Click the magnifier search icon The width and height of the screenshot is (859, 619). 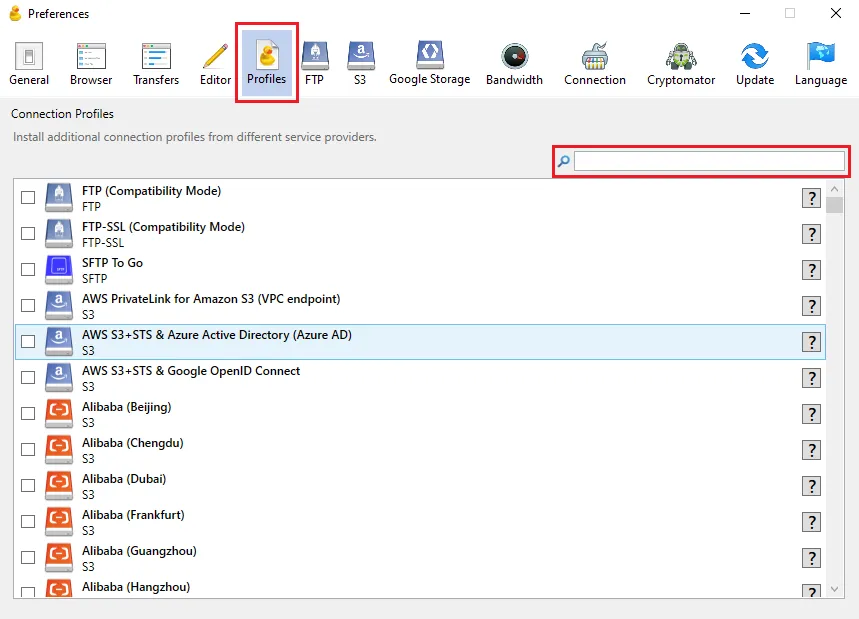[x=564, y=161]
